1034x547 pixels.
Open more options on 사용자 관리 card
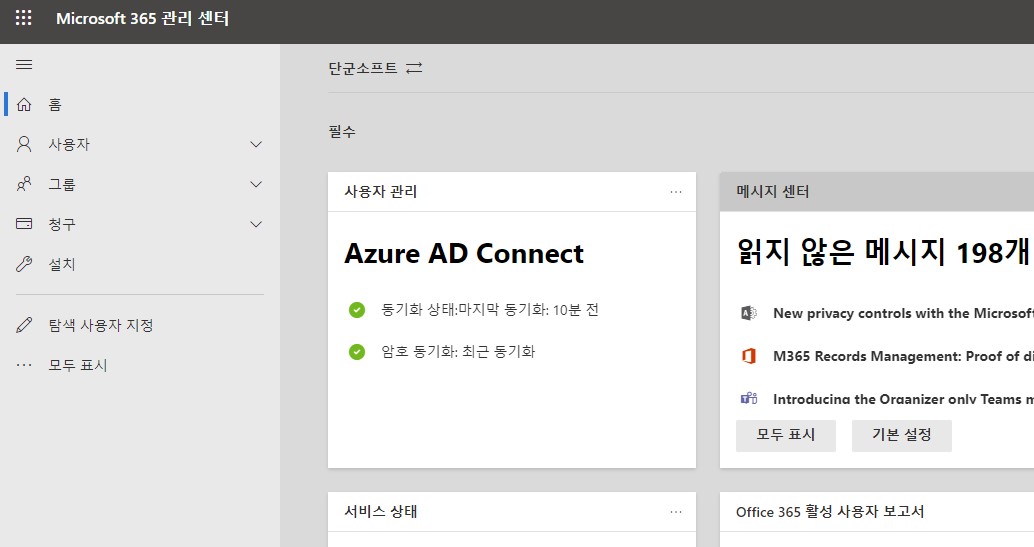676,192
